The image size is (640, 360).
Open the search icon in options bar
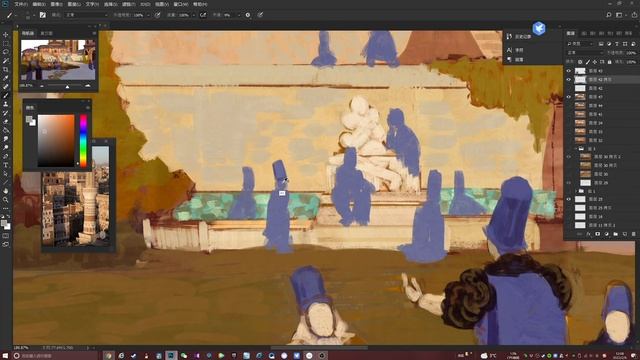(x=609, y=15)
